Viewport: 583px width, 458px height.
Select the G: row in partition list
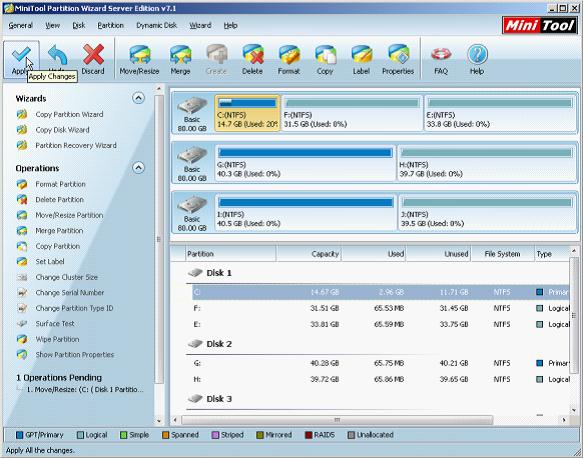[381, 363]
